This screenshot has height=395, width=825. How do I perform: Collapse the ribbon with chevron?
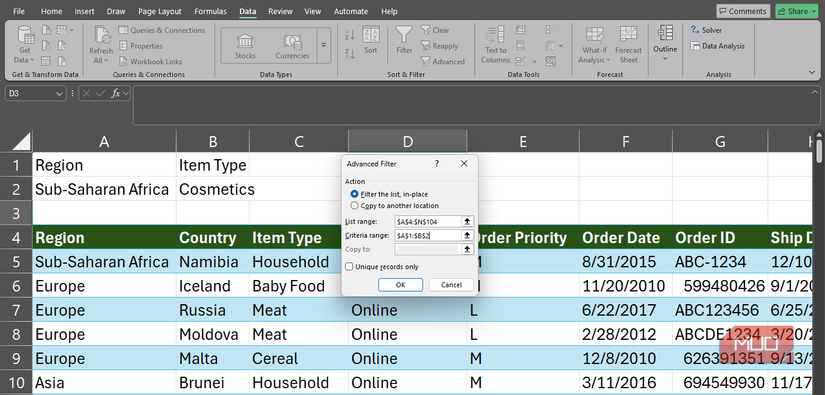point(811,72)
